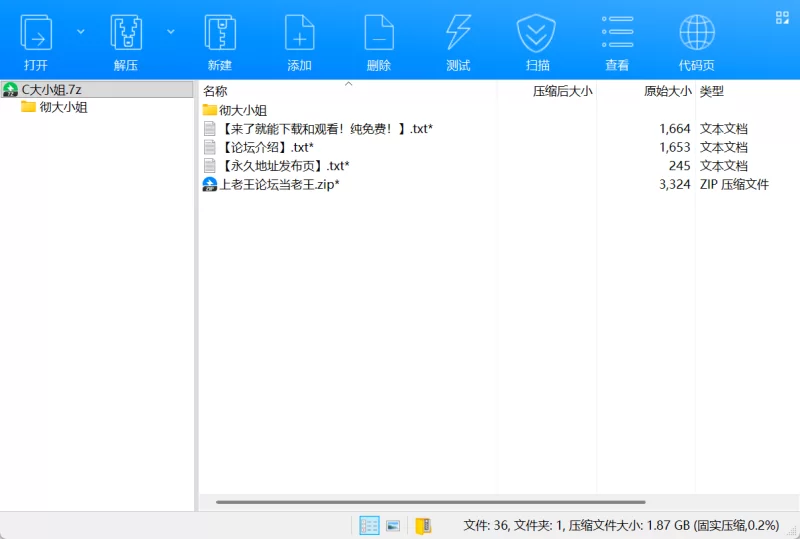This screenshot has width=800, height=539.
Task: Click size value 245
Action: coord(680,165)
